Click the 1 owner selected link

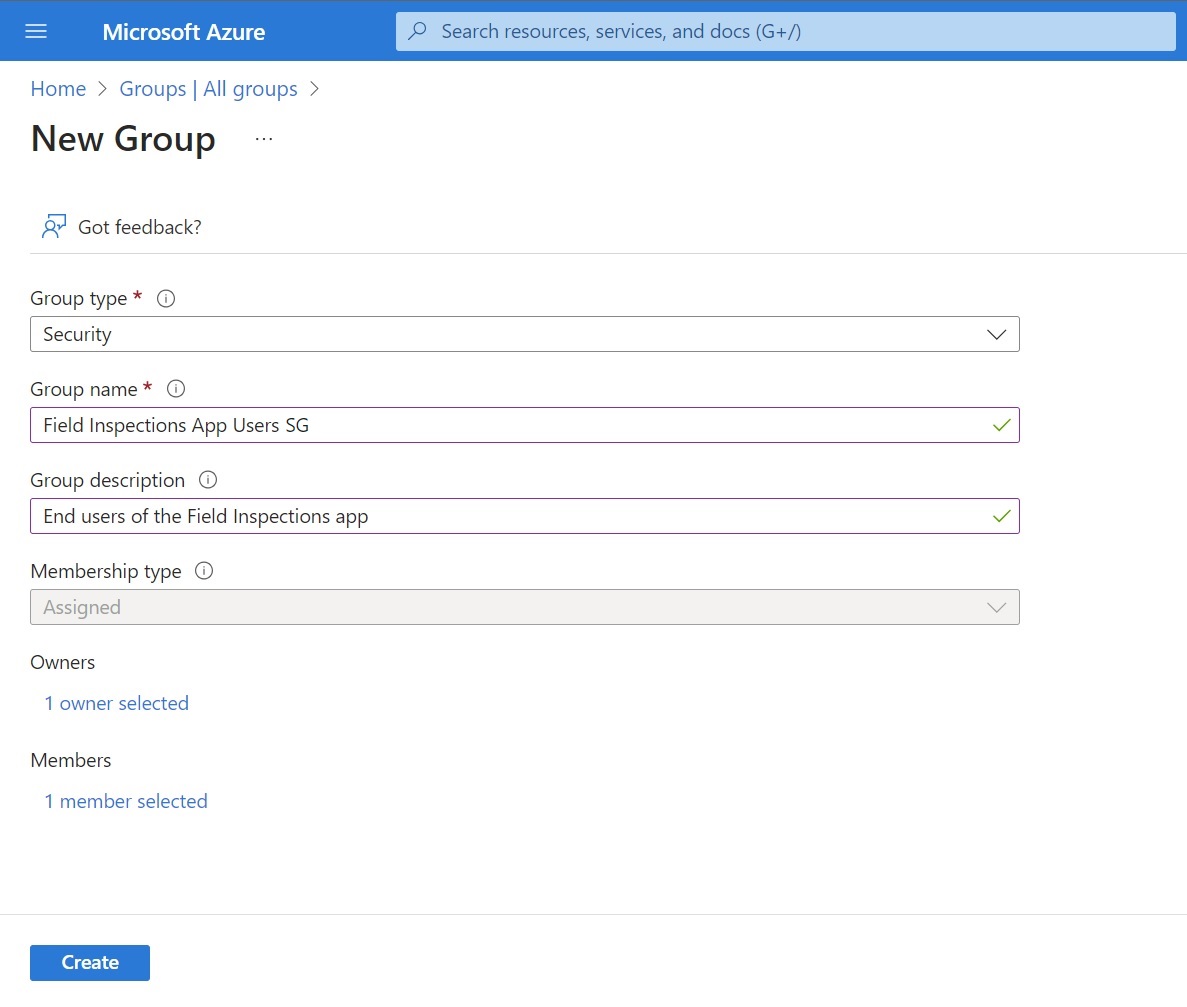[x=116, y=703]
